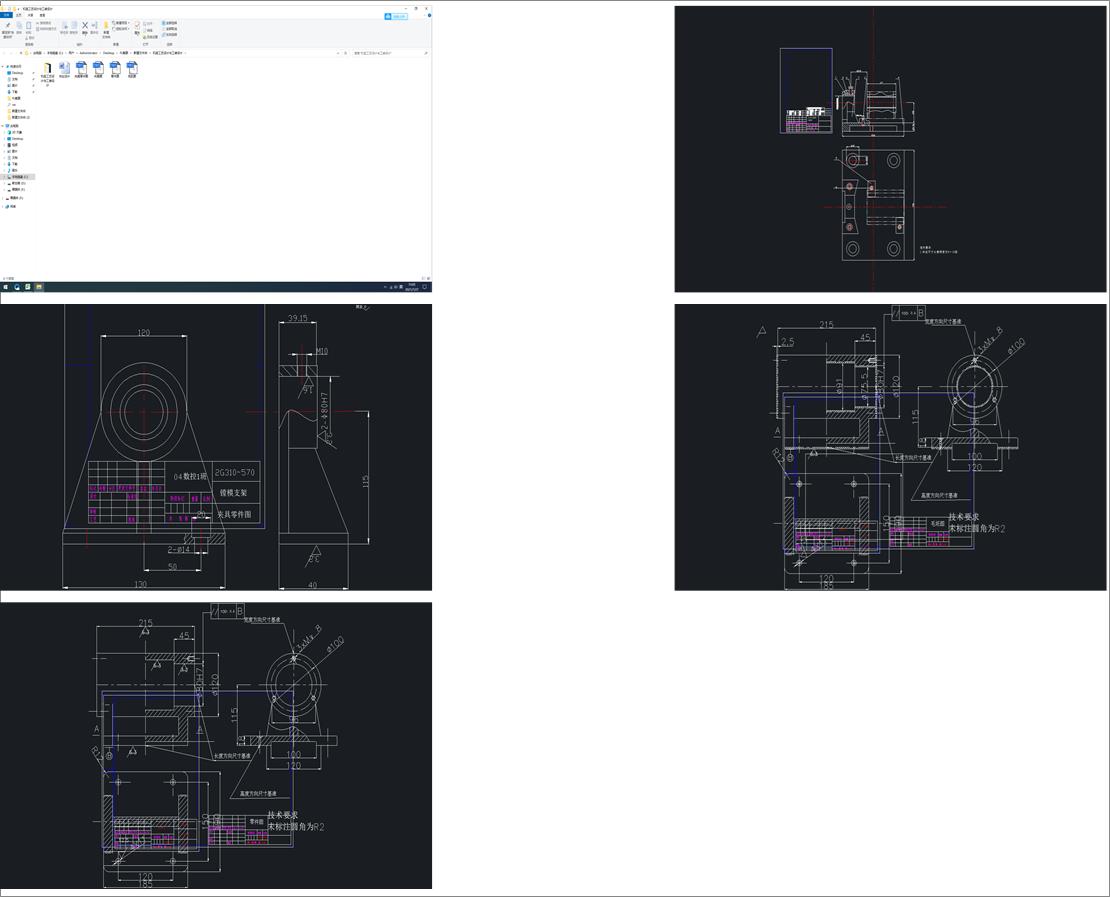
Task: Open the address bar history dropdown
Action: [338, 53]
